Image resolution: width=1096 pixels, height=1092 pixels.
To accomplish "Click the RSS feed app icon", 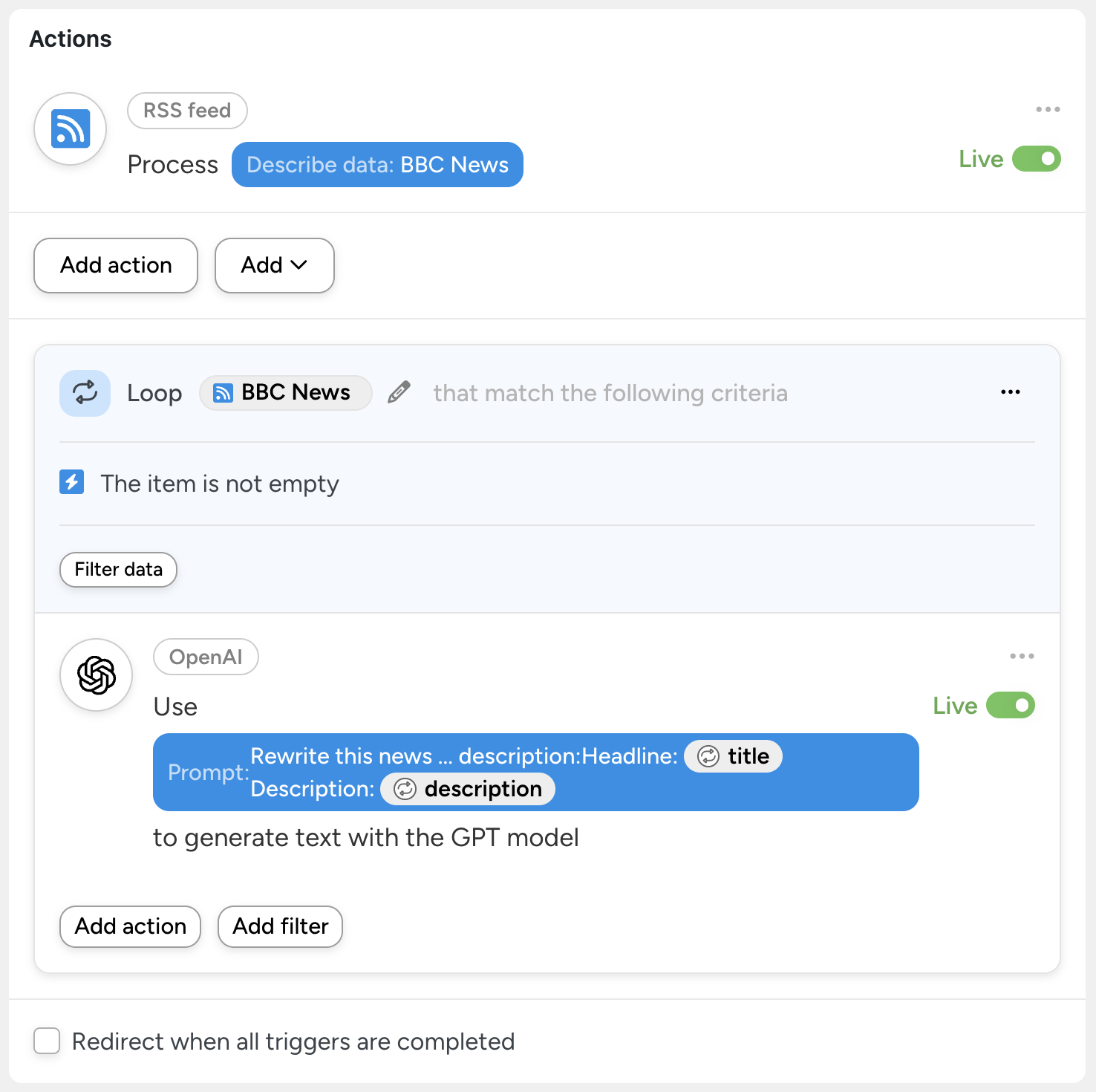I will tap(71, 129).
